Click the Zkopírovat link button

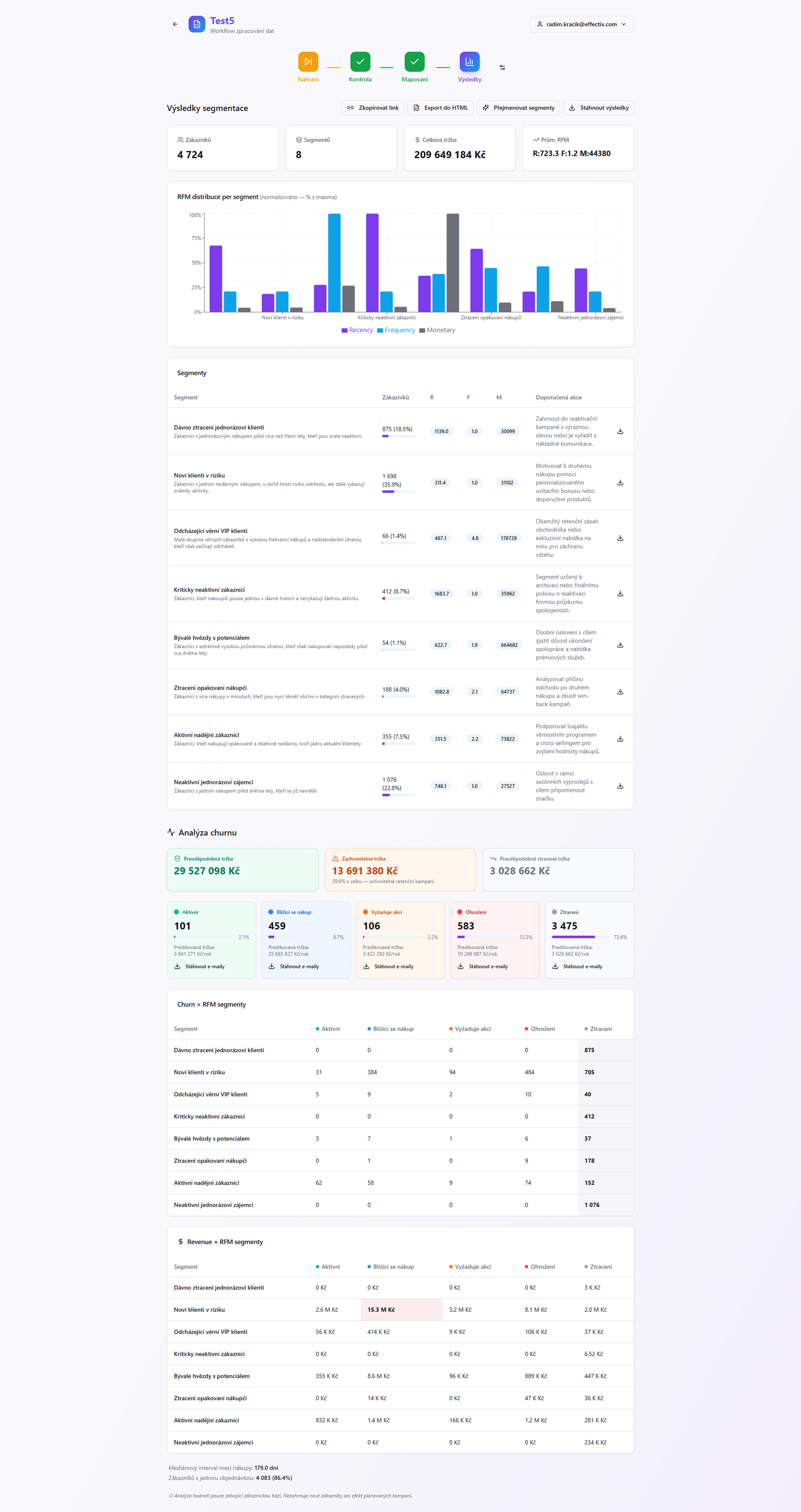tap(372, 108)
